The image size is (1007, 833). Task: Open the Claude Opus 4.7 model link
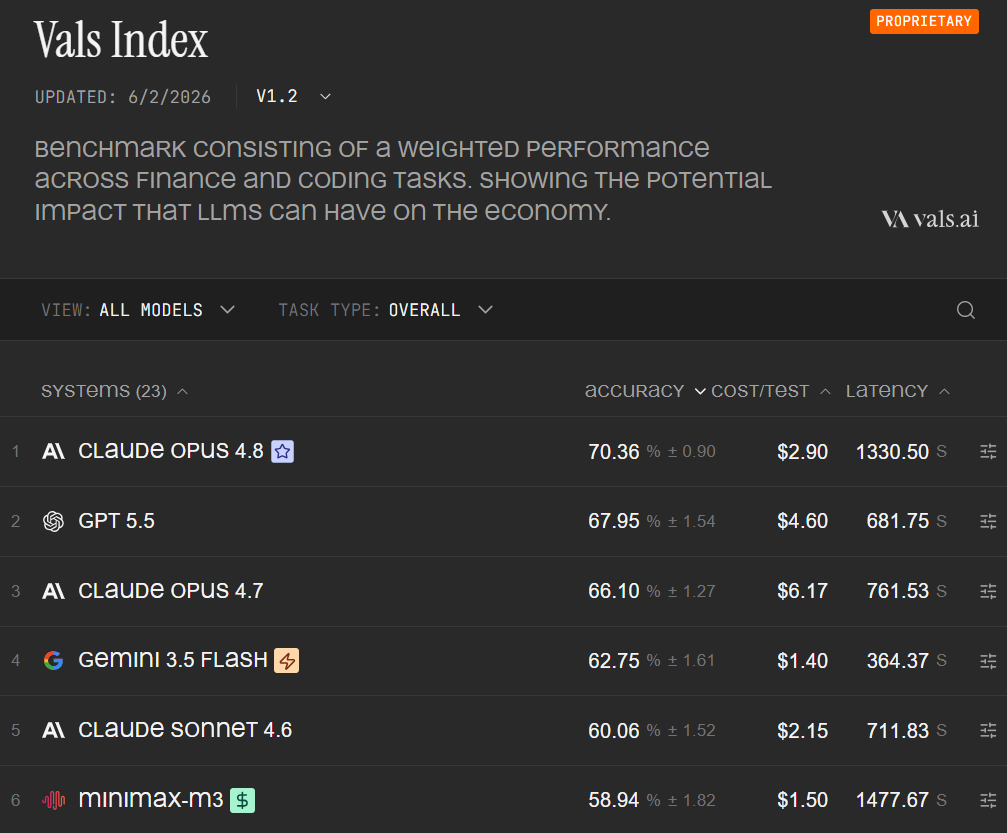170,591
